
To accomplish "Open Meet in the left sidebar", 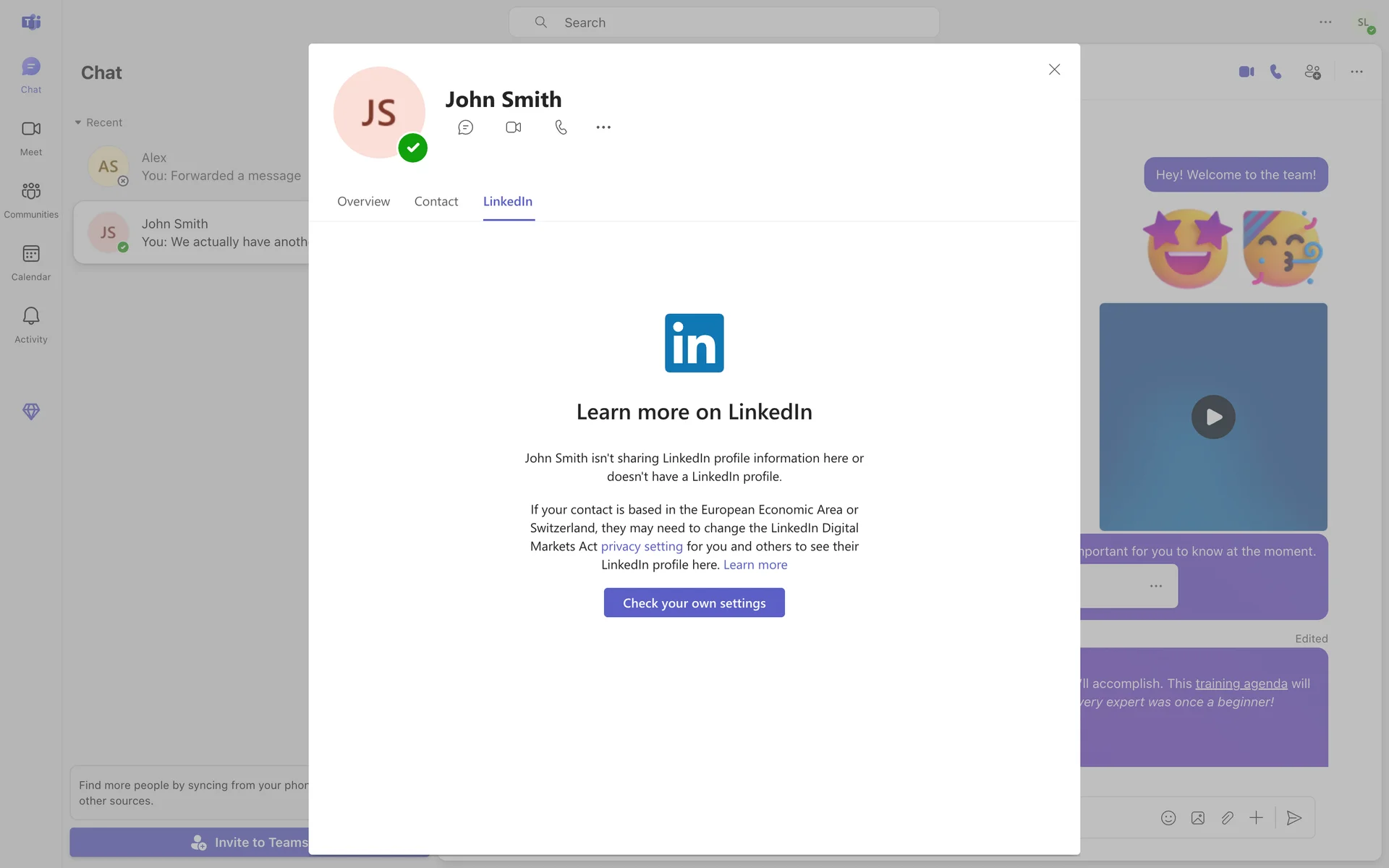I will click(31, 137).
